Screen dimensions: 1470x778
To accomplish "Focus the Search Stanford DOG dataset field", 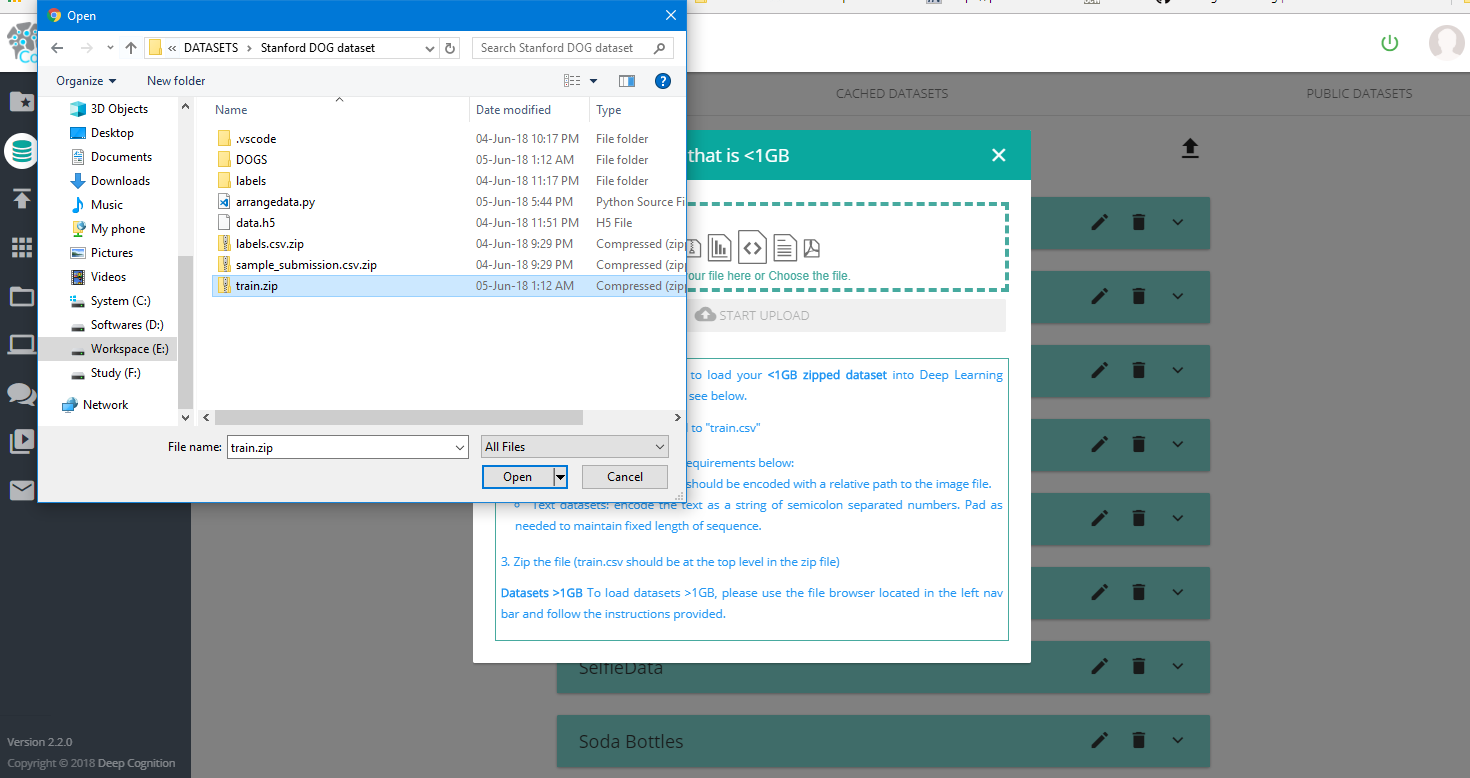I will 573,48.
